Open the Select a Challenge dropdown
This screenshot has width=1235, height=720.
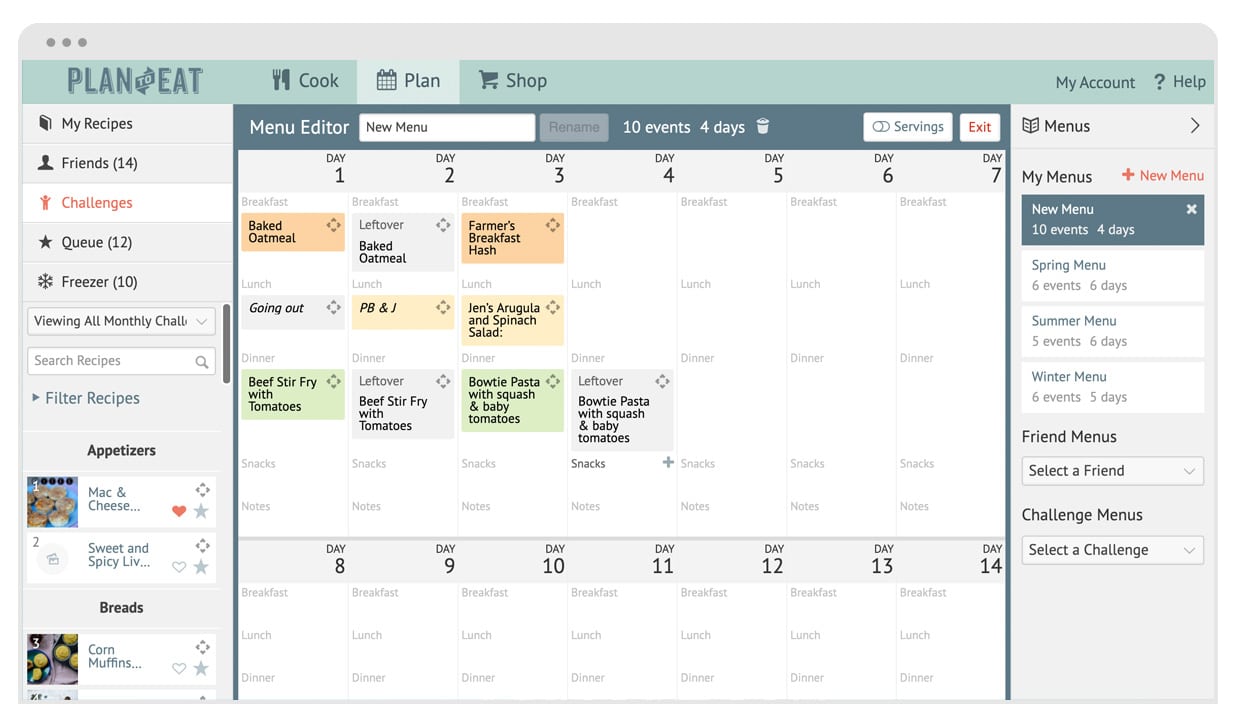click(1112, 550)
